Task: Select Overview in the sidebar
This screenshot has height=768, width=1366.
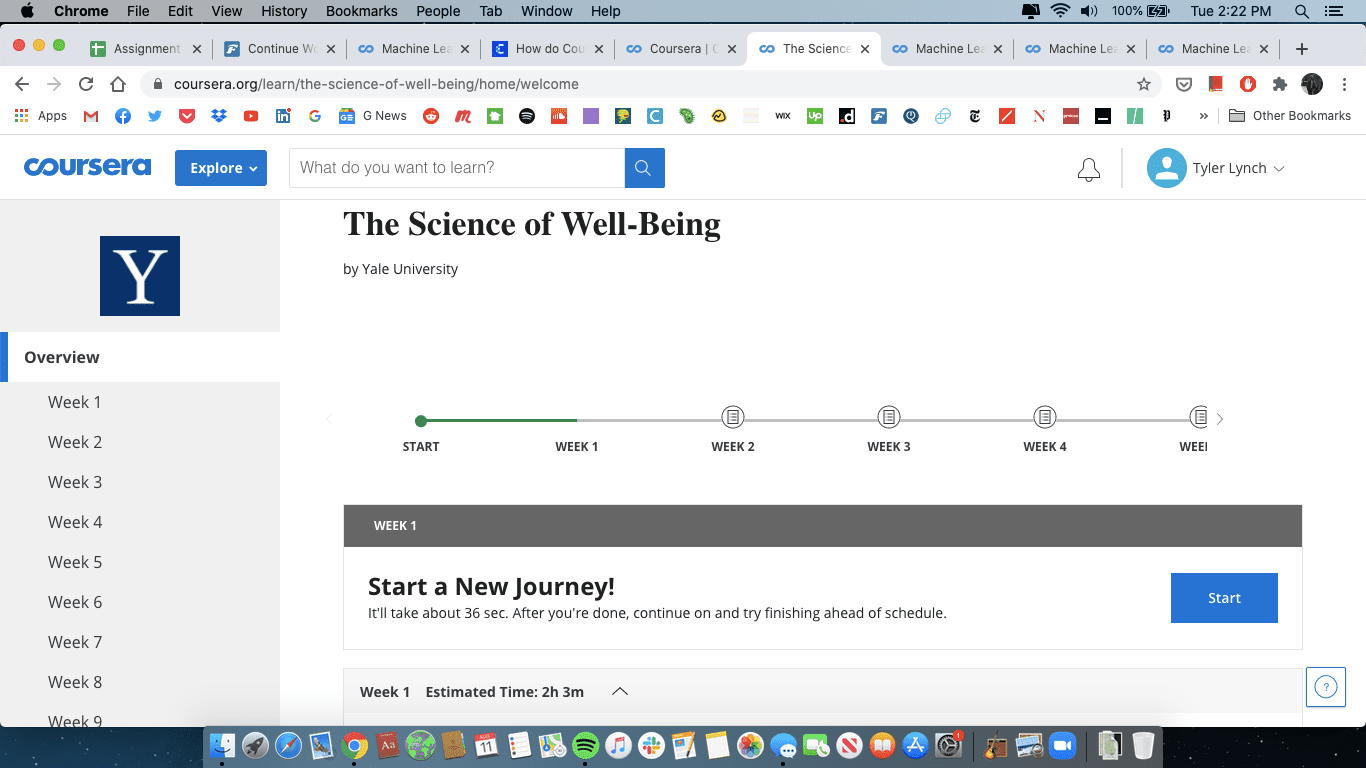Action: (140, 357)
